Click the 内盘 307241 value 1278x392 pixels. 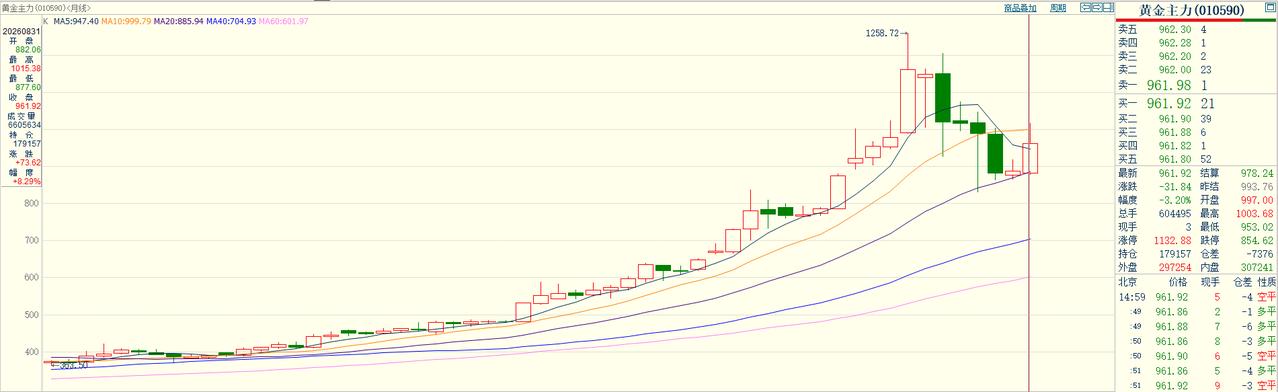click(x=1256, y=267)
